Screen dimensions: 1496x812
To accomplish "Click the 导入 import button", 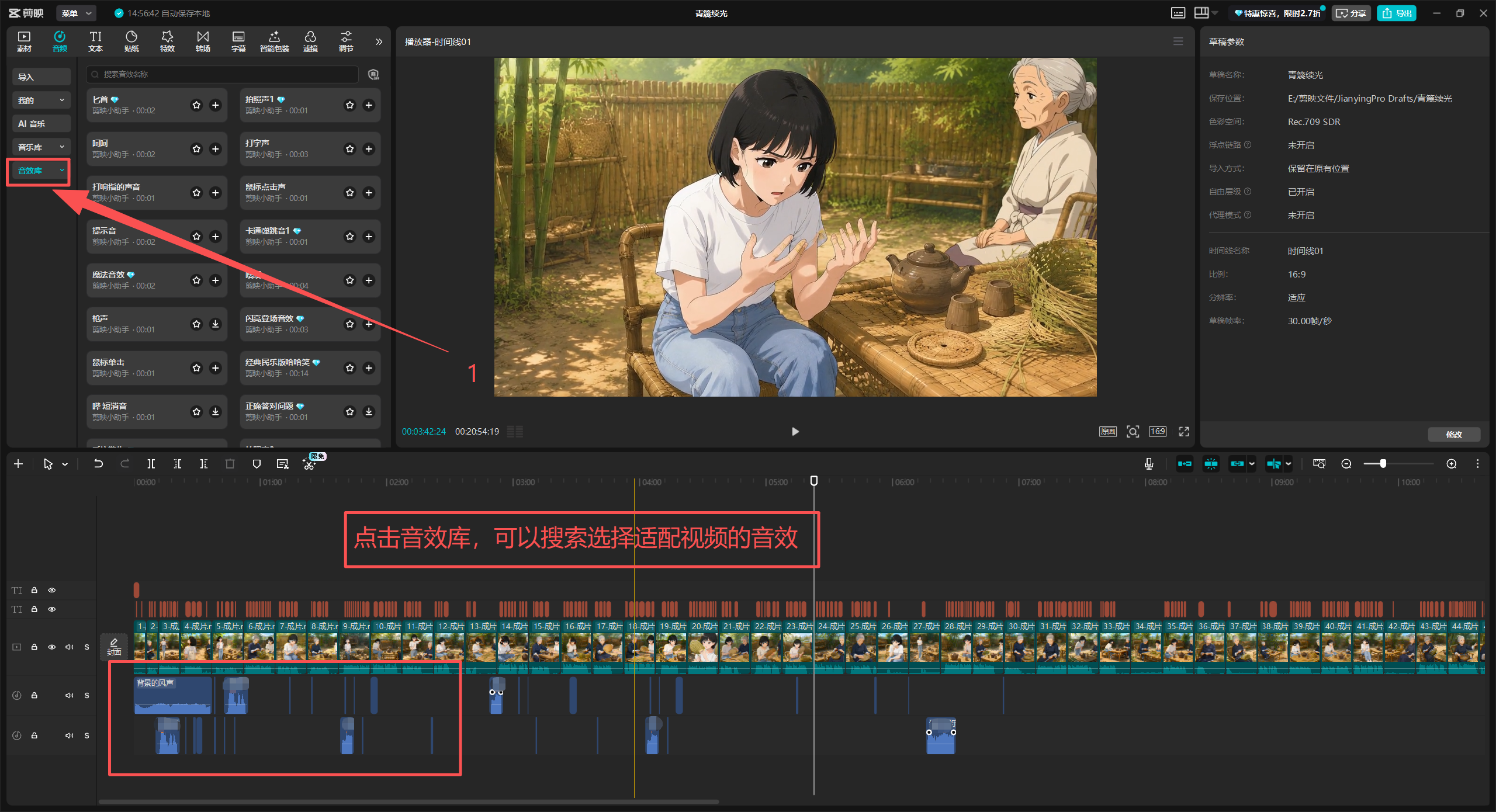I will point(41,77).
